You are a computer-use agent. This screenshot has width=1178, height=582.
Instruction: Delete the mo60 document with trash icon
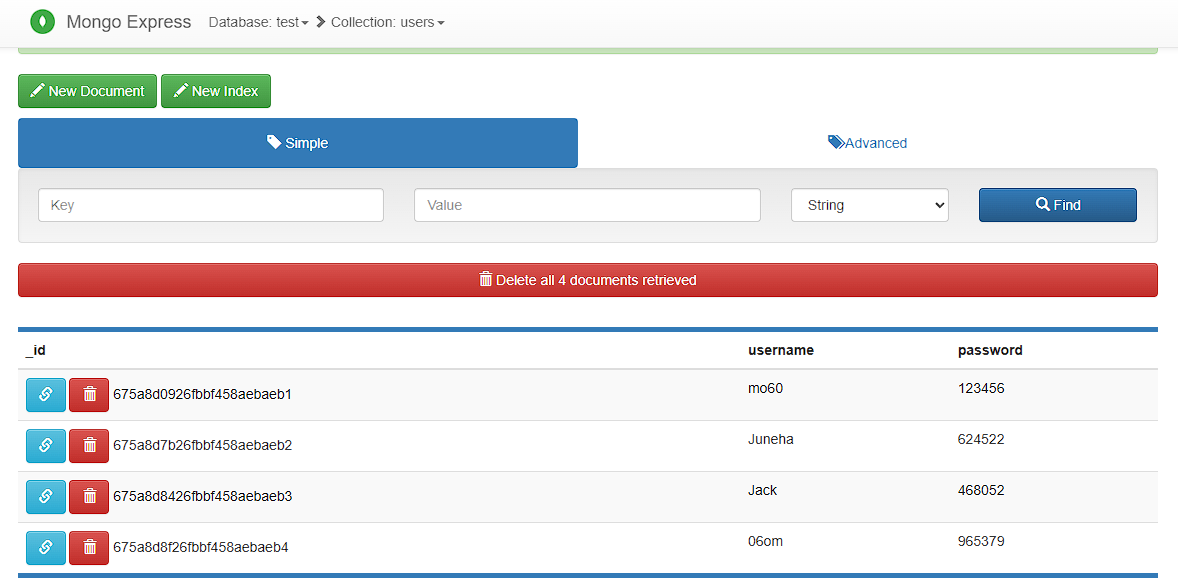[x=89, y=394]
